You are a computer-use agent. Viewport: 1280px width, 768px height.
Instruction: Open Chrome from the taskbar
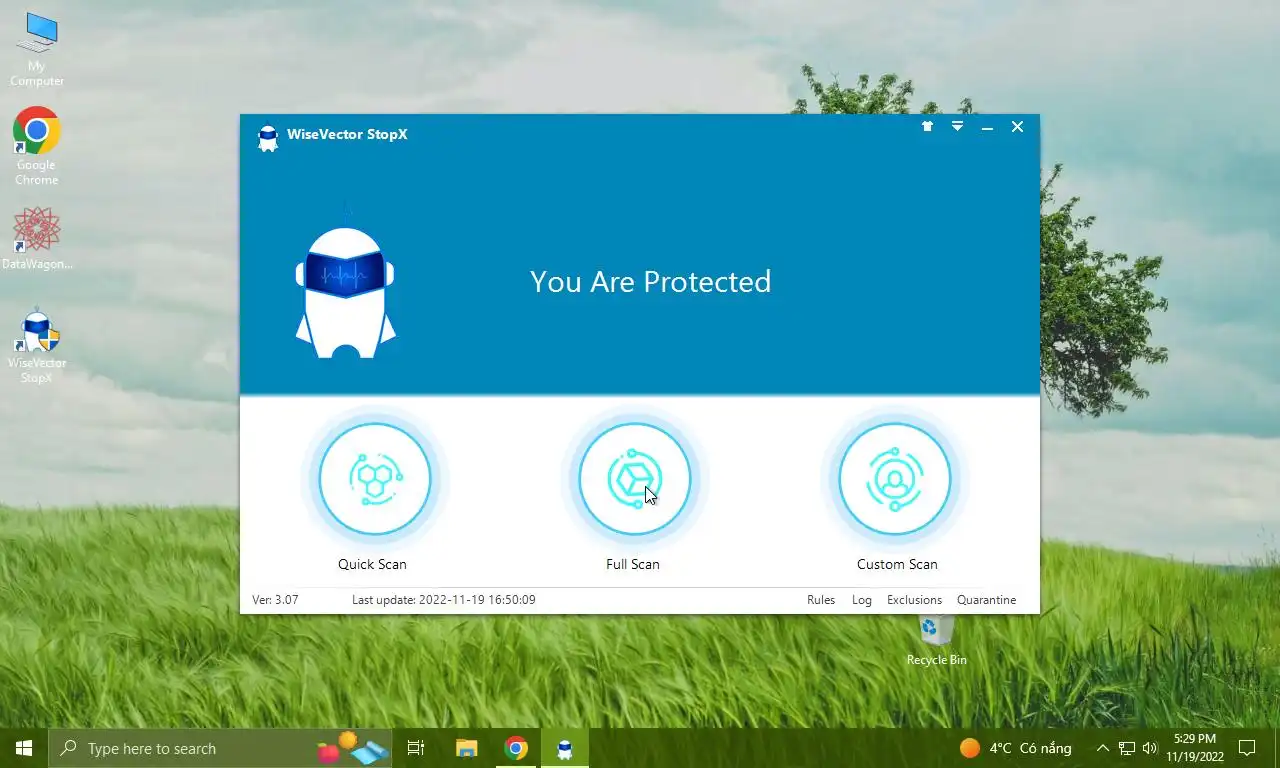tap(516, 748)
